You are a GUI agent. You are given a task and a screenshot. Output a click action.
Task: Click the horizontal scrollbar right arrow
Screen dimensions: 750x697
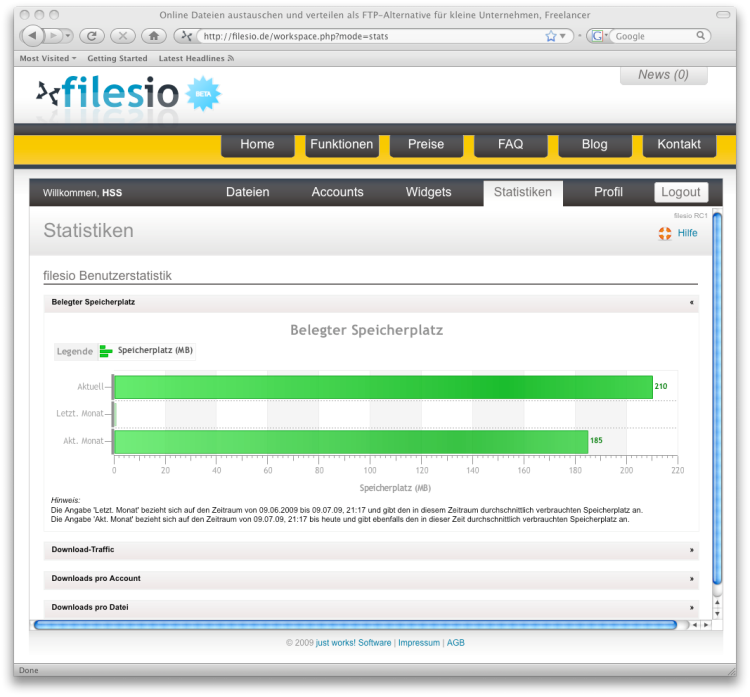(x=706, y=625)
